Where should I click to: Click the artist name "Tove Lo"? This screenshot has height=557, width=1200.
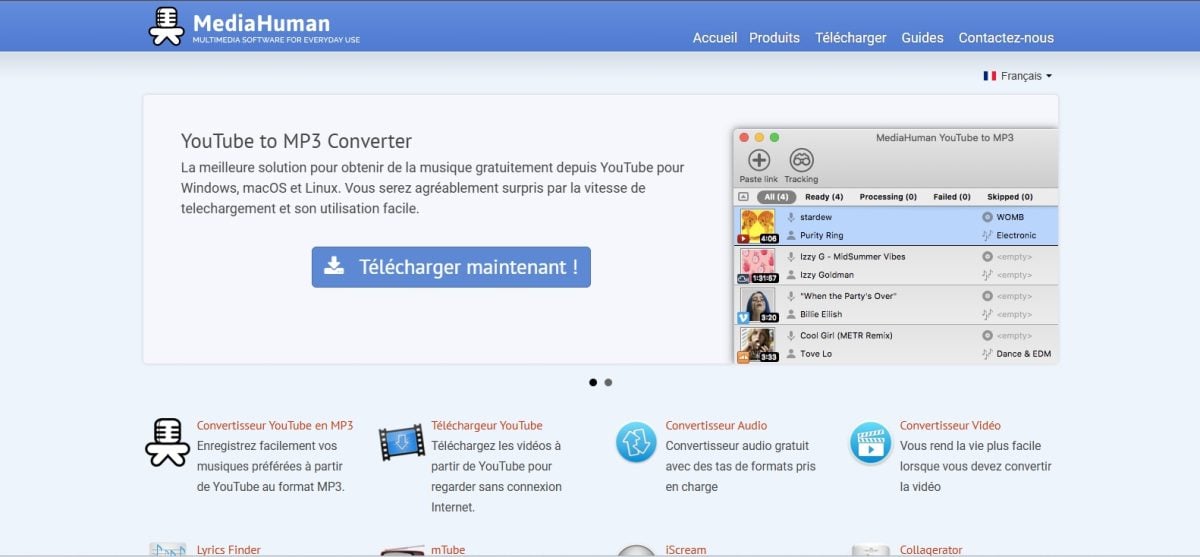(x=816, y=354)
